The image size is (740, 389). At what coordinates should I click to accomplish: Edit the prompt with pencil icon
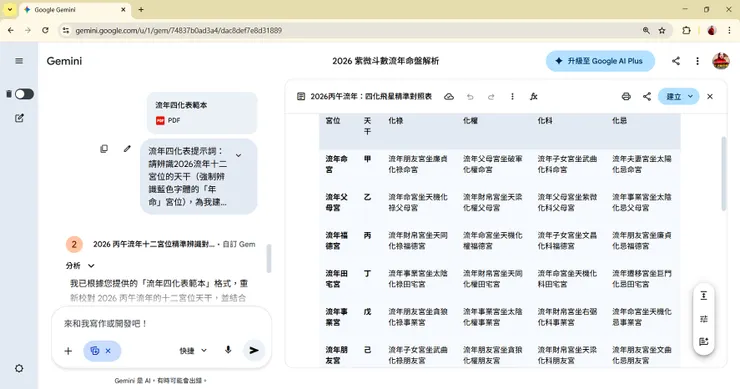pyautogui.click(x=127, y=149)
